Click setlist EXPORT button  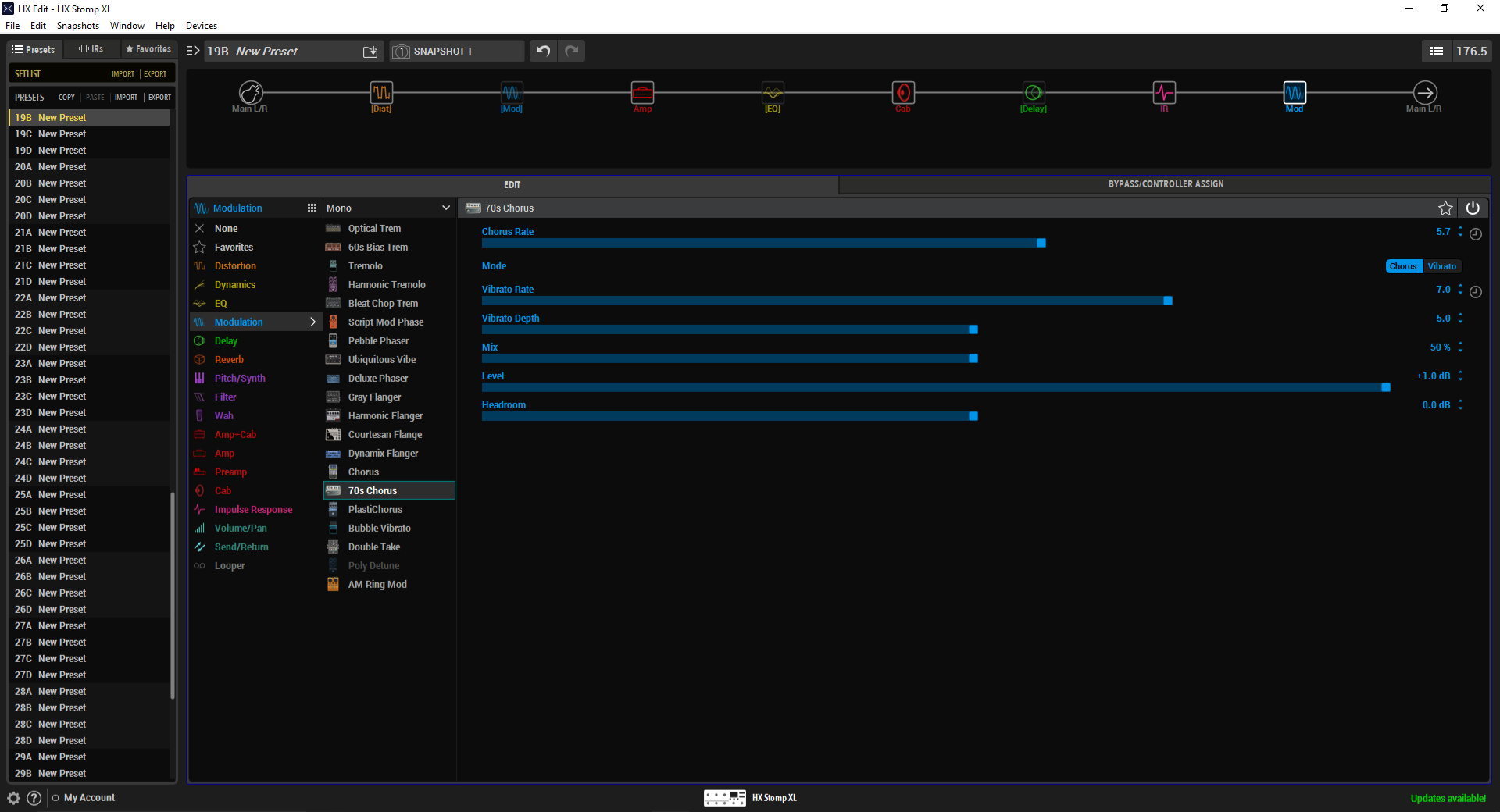(155, 74)
